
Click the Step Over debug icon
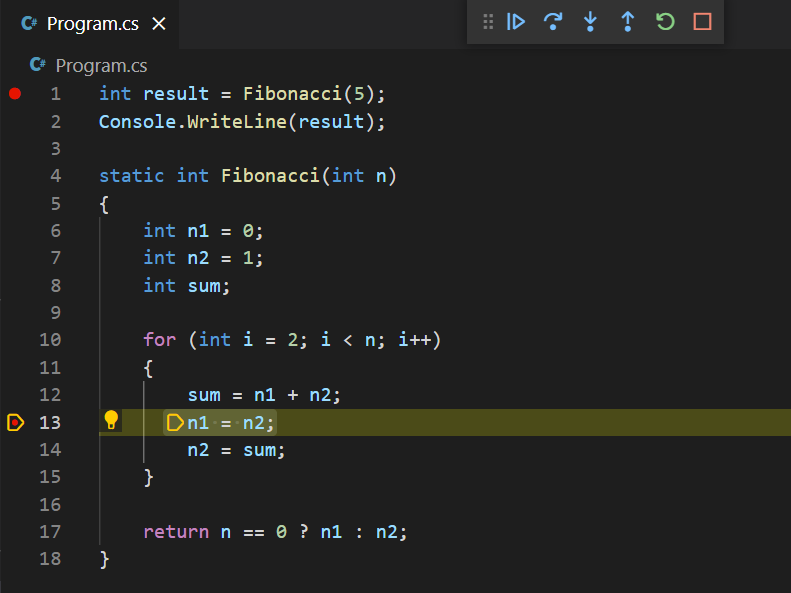tap(553, 21)
